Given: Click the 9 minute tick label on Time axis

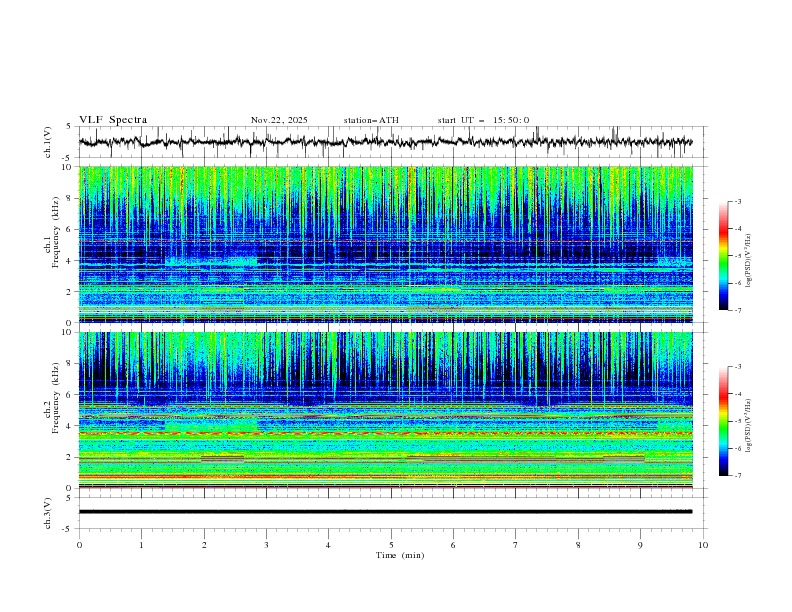Looking at the screenshot, I should (640, 545).
